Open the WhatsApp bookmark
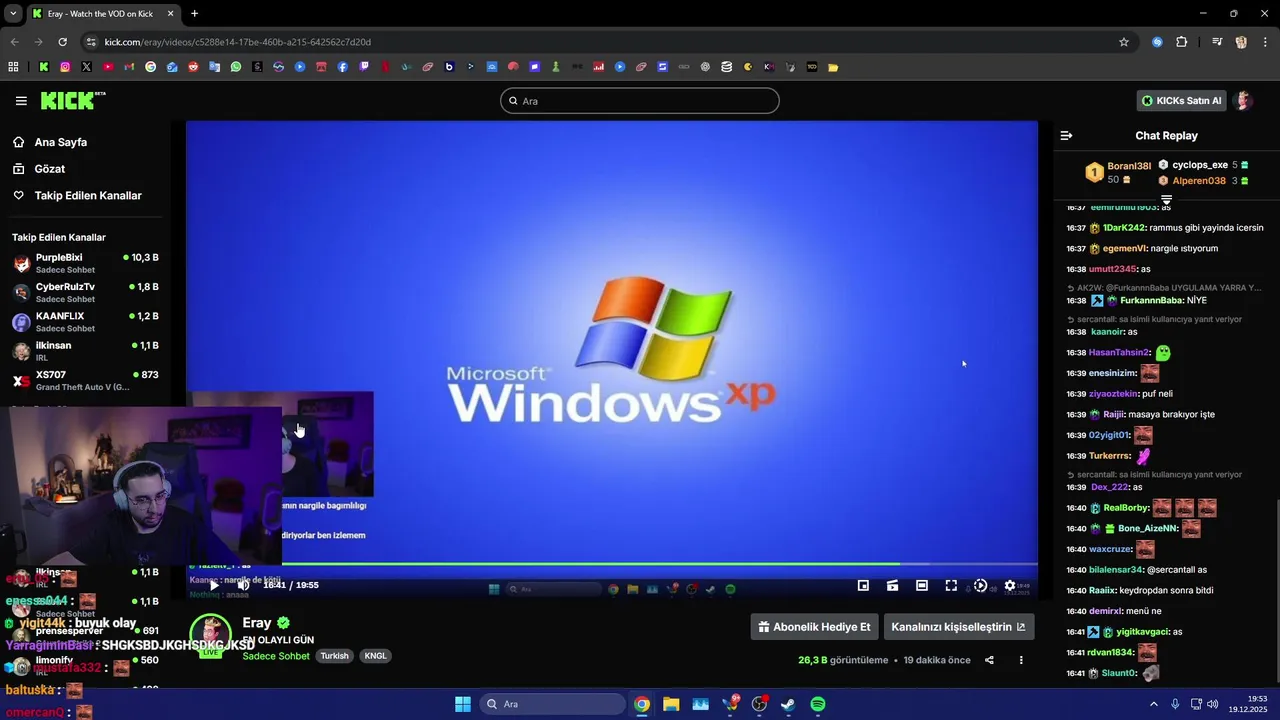The height and width of the screenshot is (720, 1280). pyautogui.click(x=236, y=67)
